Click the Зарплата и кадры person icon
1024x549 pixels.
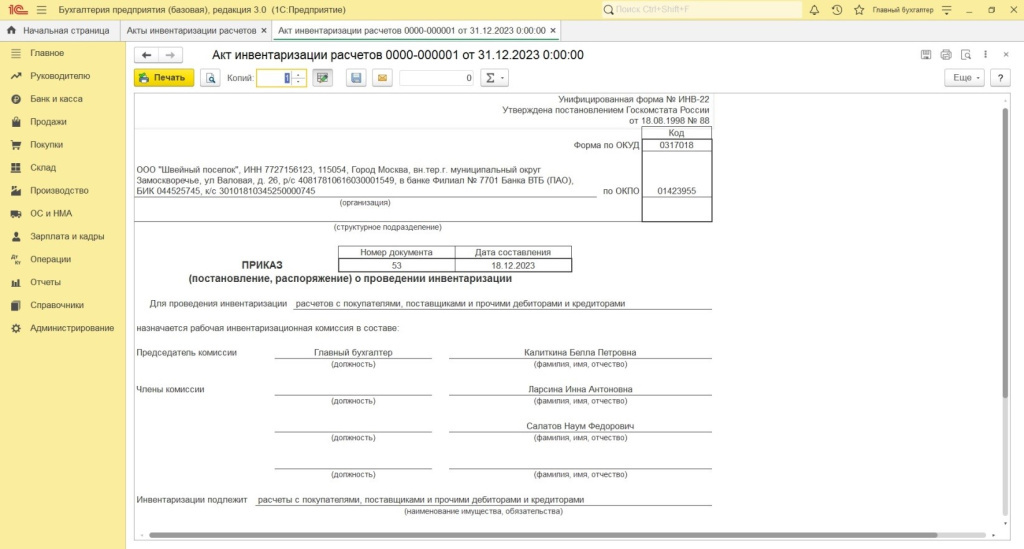16,236
